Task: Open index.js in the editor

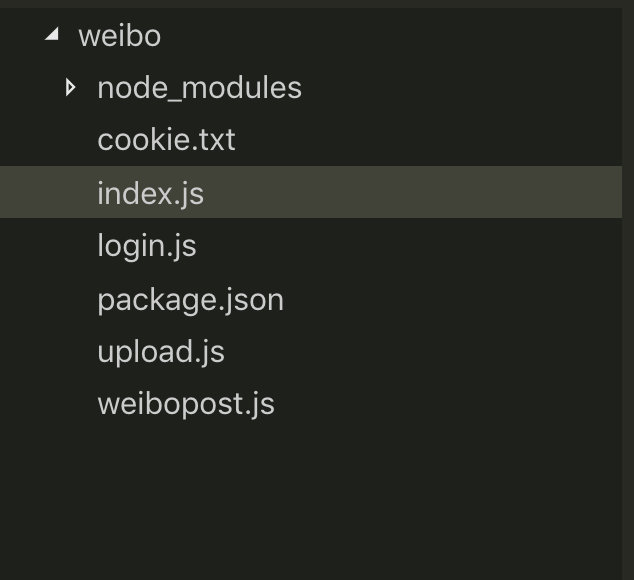Action: (150, 193)
